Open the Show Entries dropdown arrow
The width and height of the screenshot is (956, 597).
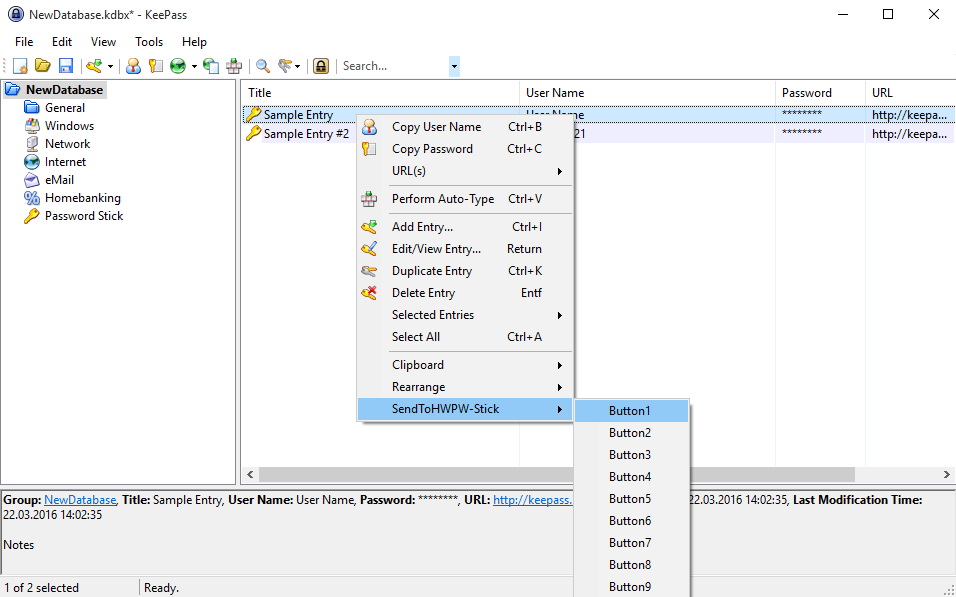pyautogui.click(x=298, y=66)
